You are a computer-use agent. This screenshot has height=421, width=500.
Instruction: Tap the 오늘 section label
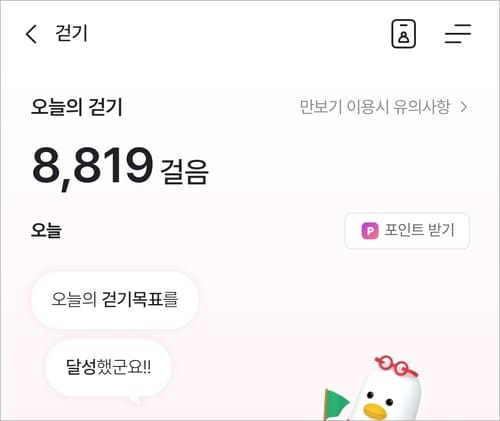tap(46, 230)
